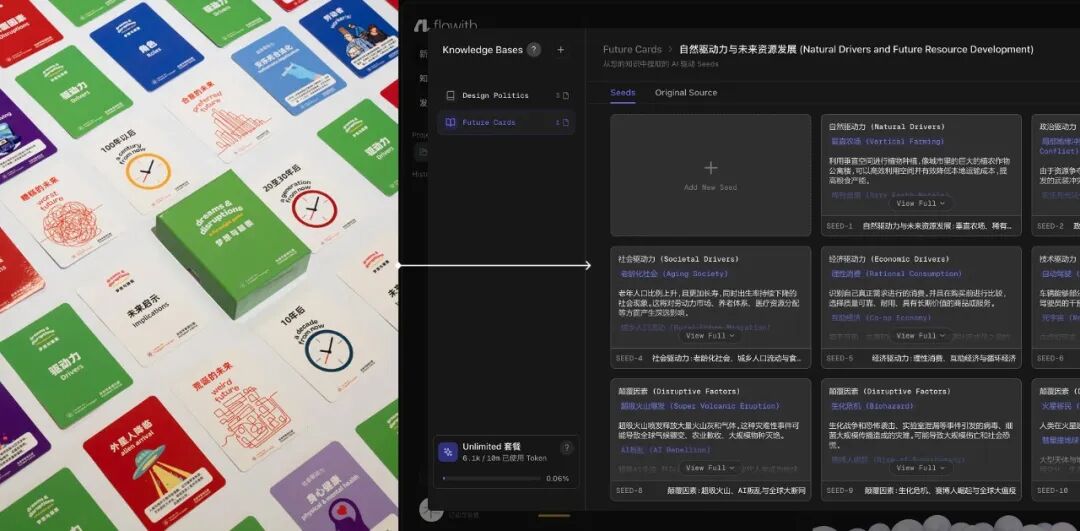
Task: Click the book icon beside Design Politics
Action: tap(450, 96)
